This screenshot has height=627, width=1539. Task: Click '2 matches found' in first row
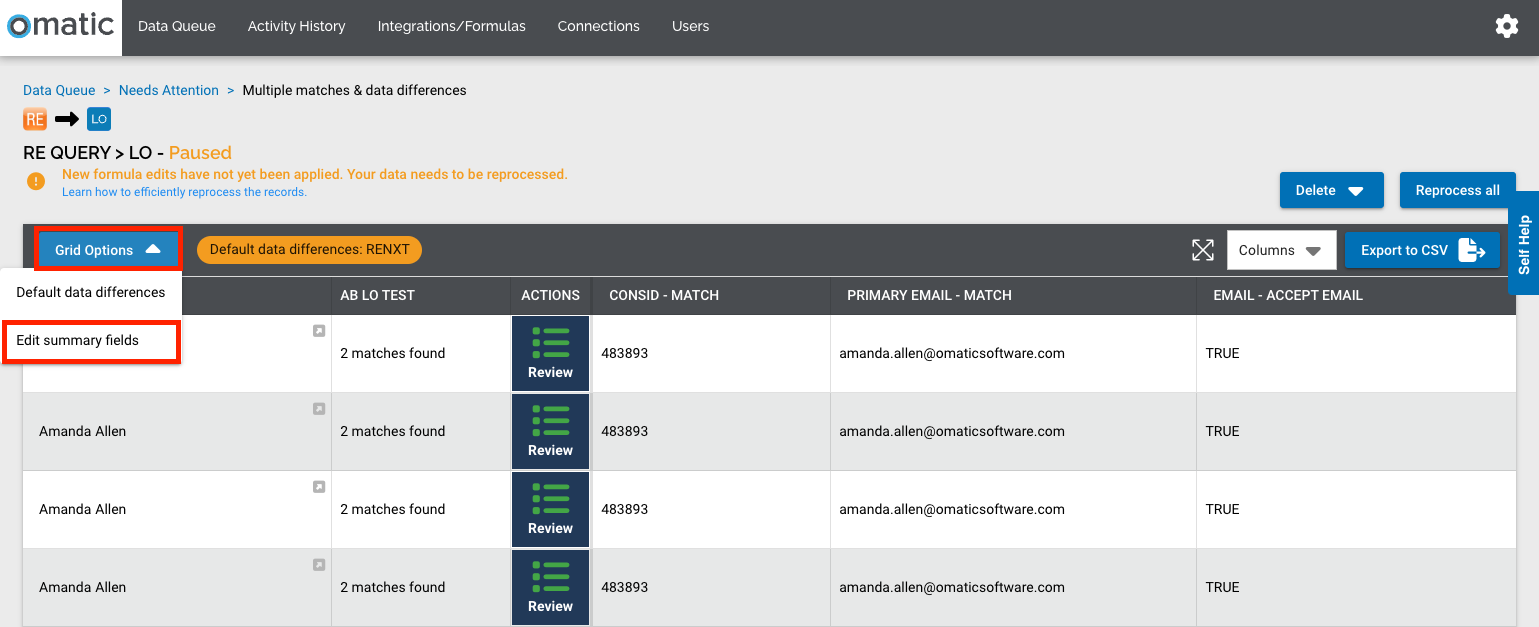click(x=392, y=353)
